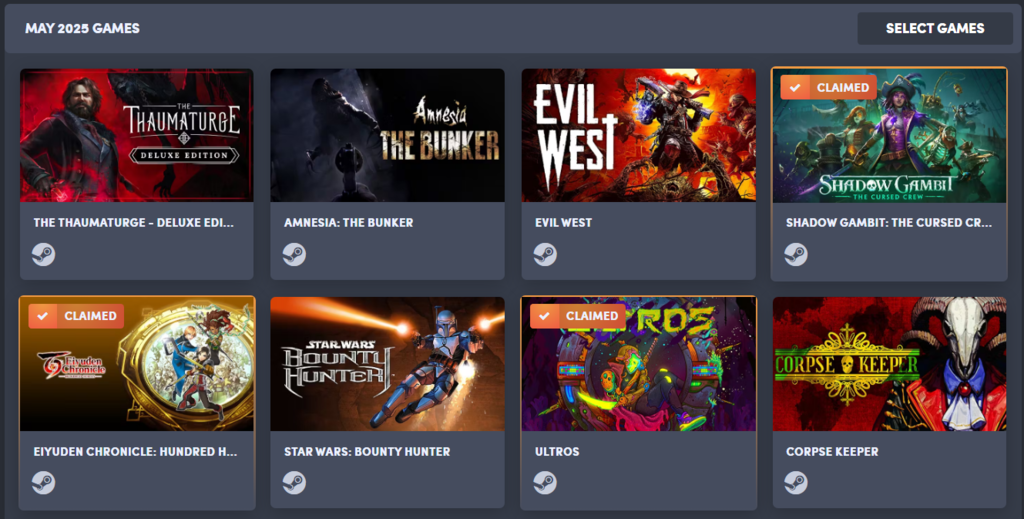This screenshot has width=1024, height=519.
Task: Click Steam icon under Amnesia: The Bunker
Action: [295, 254]
